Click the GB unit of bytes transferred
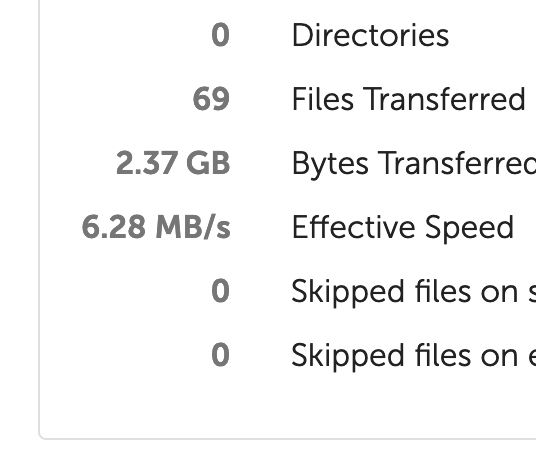The image size is (536, 452). (208, 163)
